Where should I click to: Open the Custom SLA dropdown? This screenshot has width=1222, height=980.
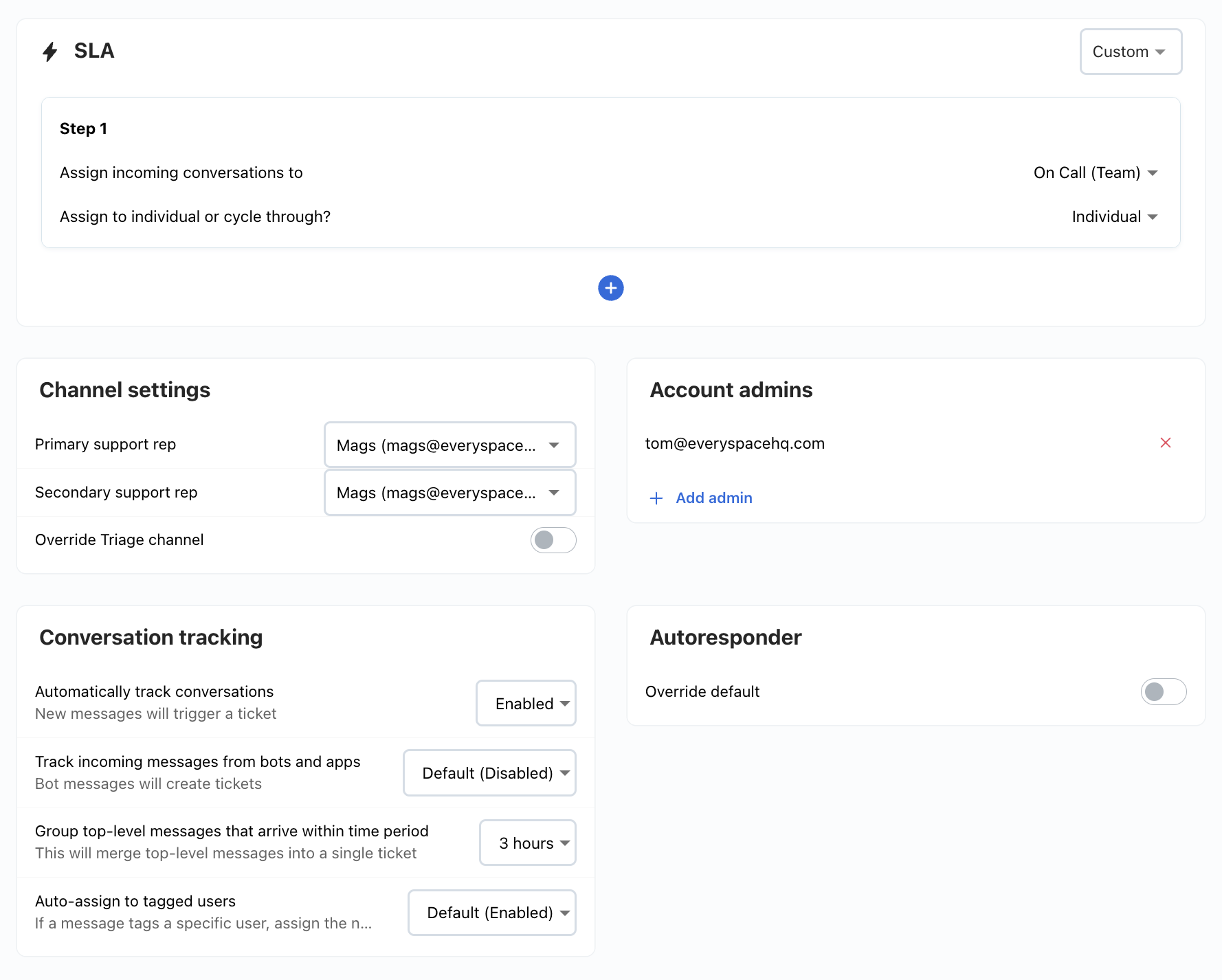point(1131,52)
